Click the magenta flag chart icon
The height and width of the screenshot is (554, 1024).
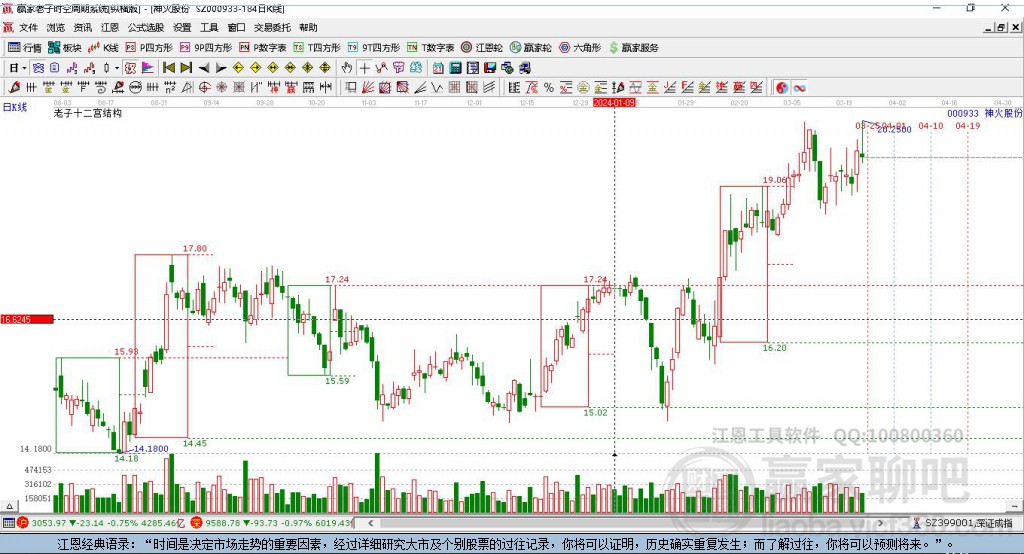[148, 68]
